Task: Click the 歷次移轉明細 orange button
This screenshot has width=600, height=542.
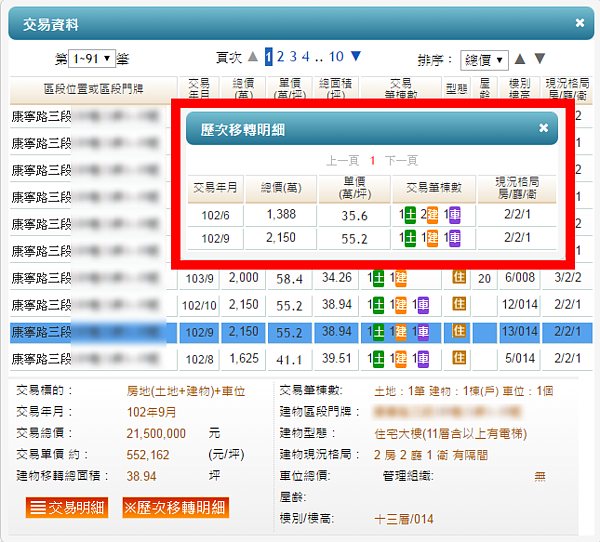Action: click(176, 508)
